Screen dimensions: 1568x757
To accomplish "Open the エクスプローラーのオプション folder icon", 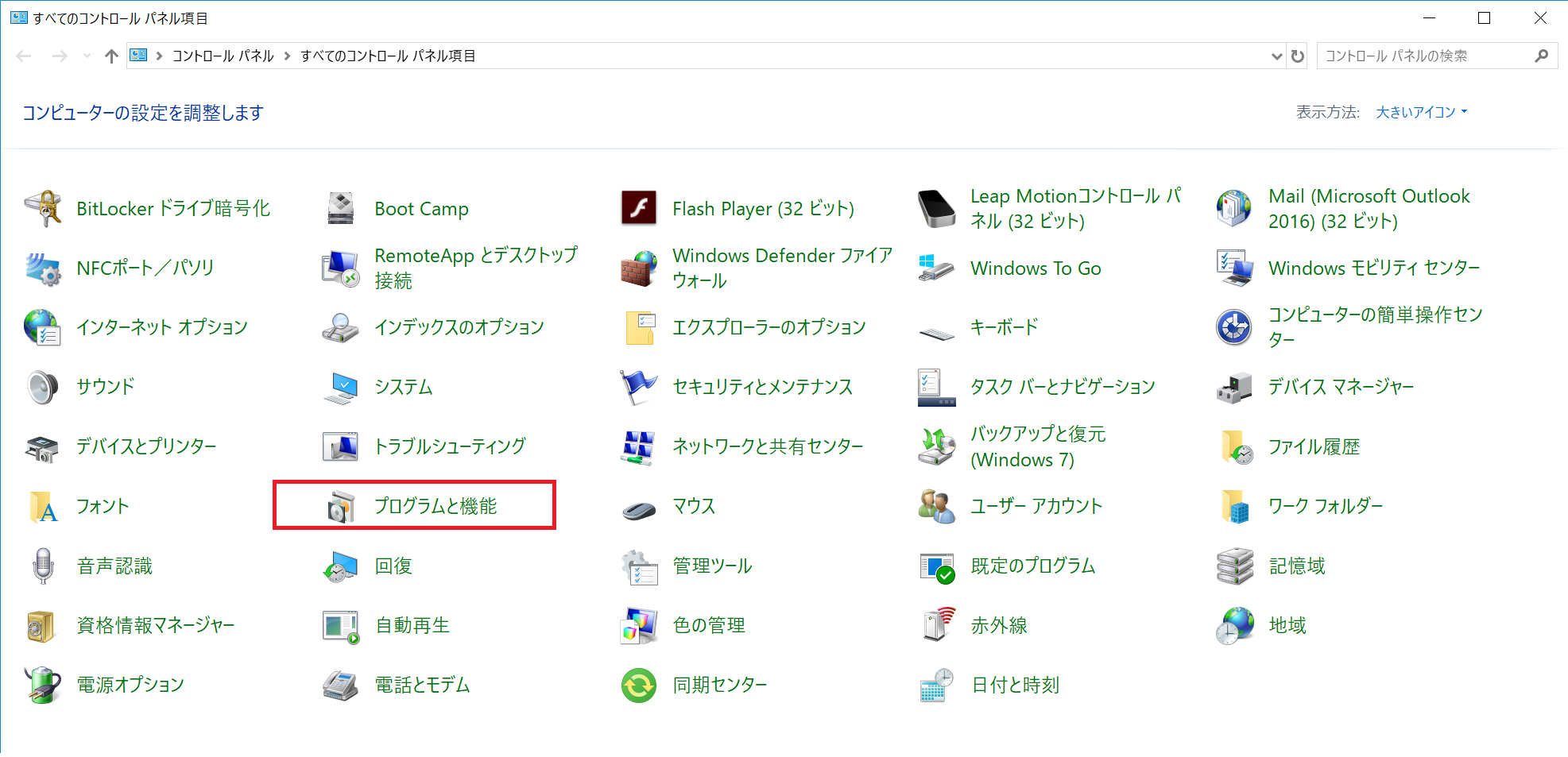I will (x=639, y=327).
